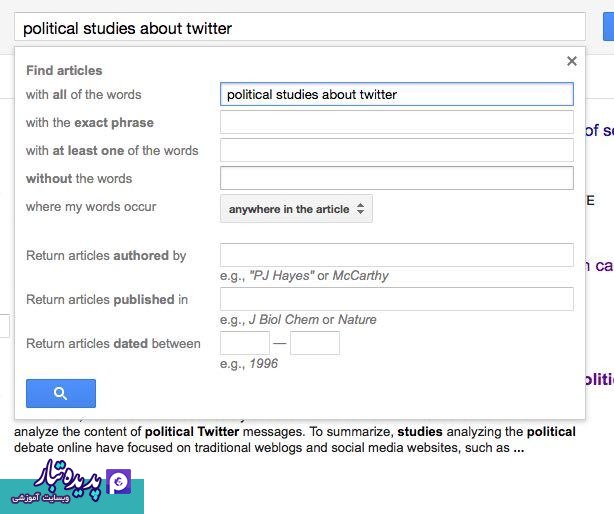The width and height of the screenshot is (614, 514).
Task: Click the start year date field
Action: [245, 343]
